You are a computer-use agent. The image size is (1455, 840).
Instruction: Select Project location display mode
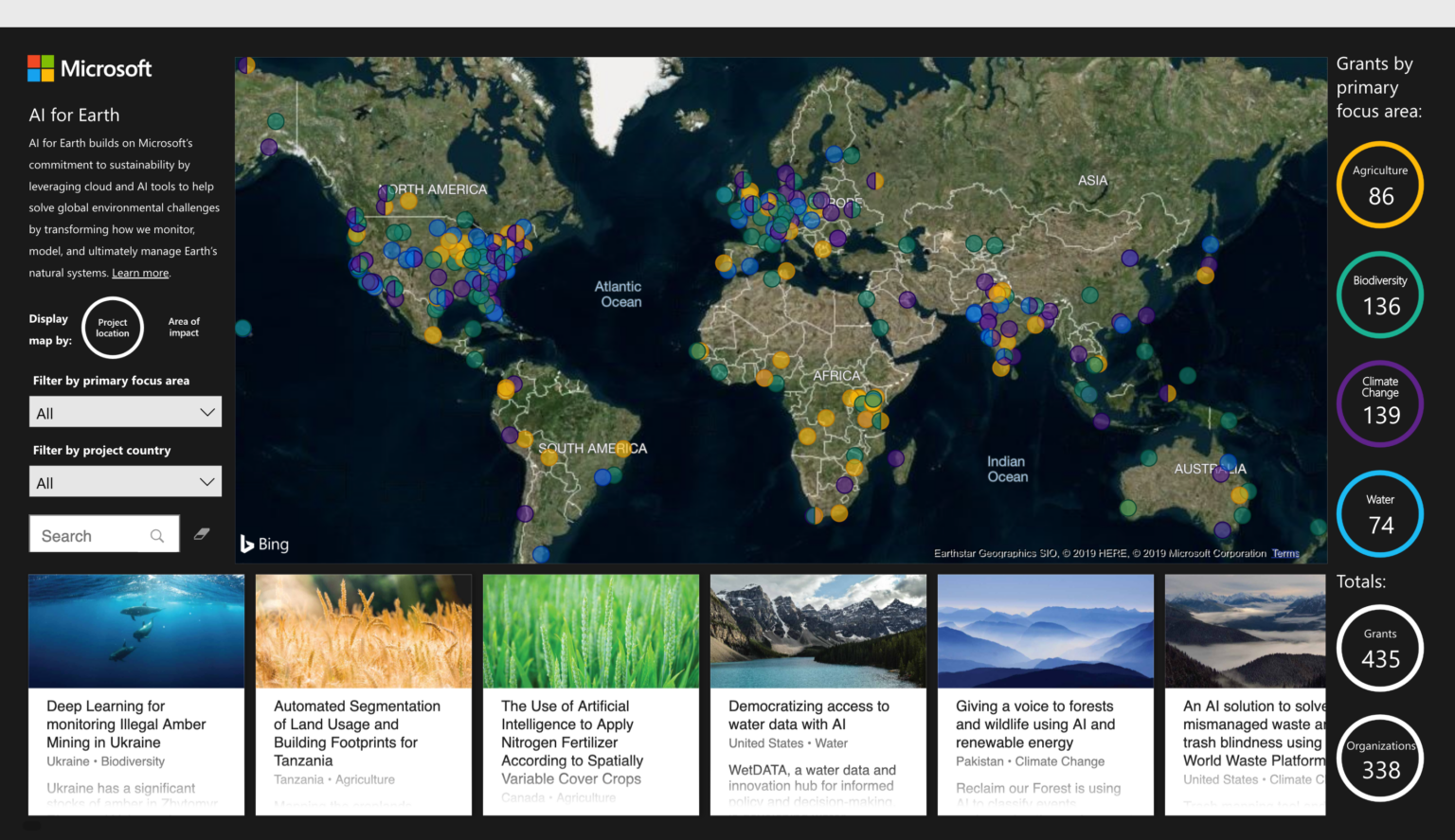tap(113, 328)
